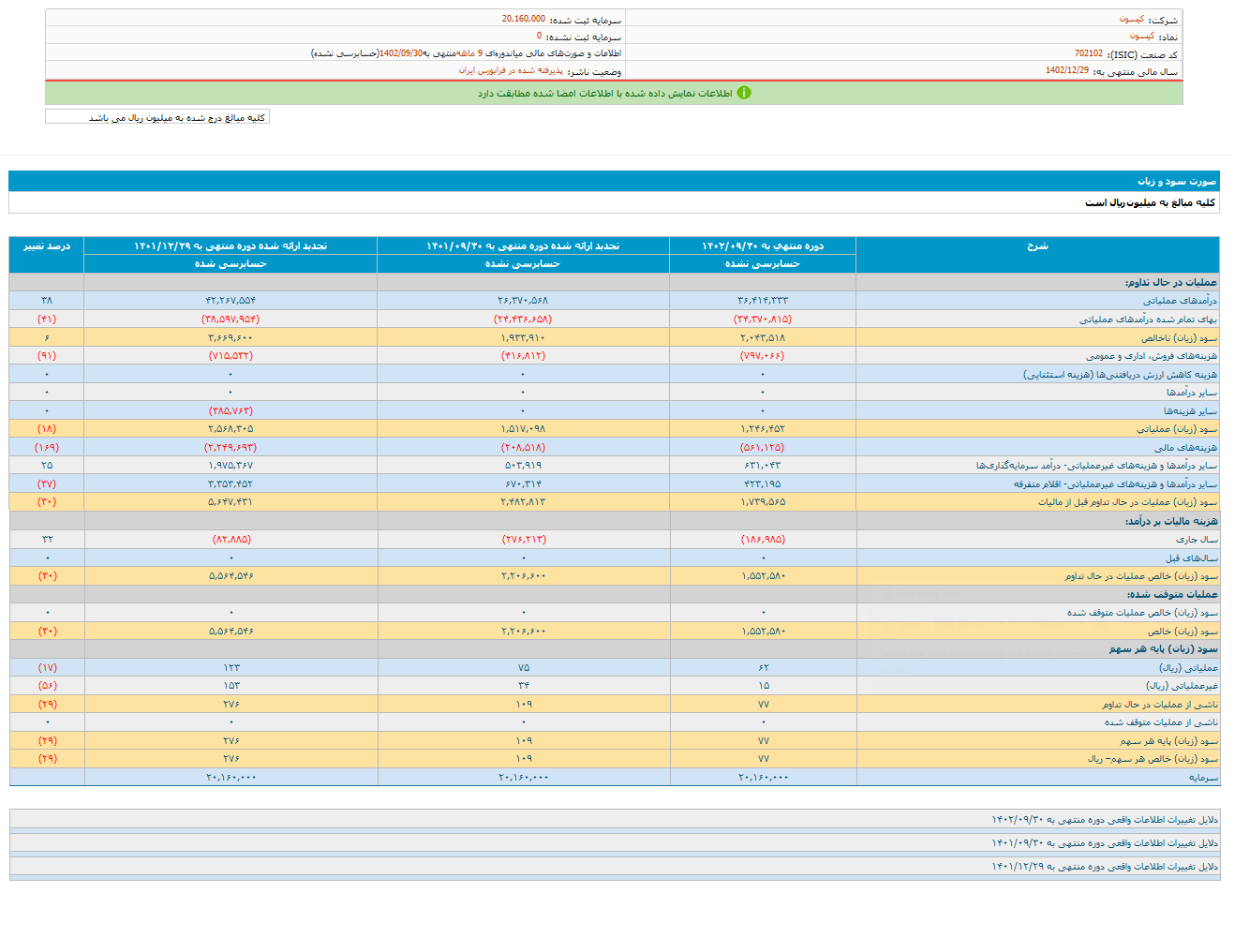The width and height of the screenshot is (1250, 952).
Task: Click the درصد تغییر column header
Action: [x=47, y=245]
